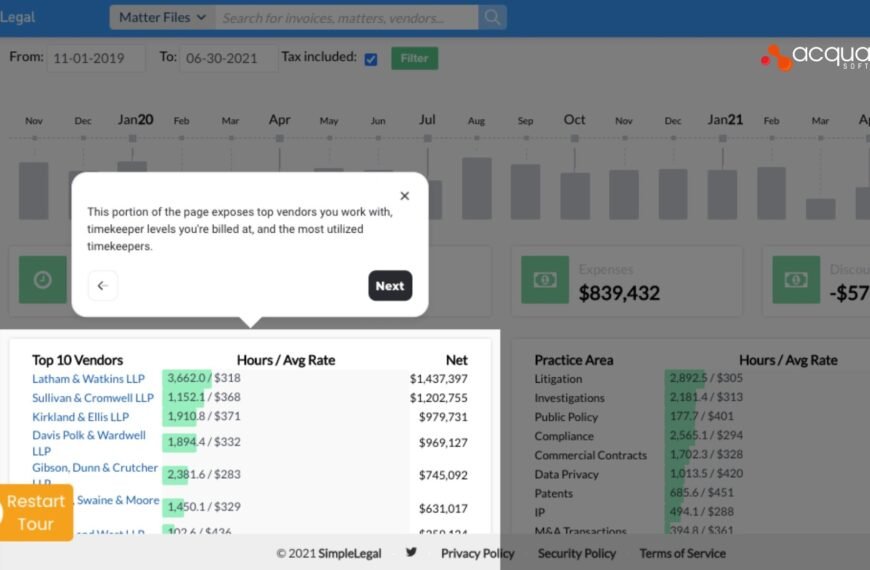870x570 pixels.
Task: Click the Discounts money icon
Action: click(x=796, y=280)
